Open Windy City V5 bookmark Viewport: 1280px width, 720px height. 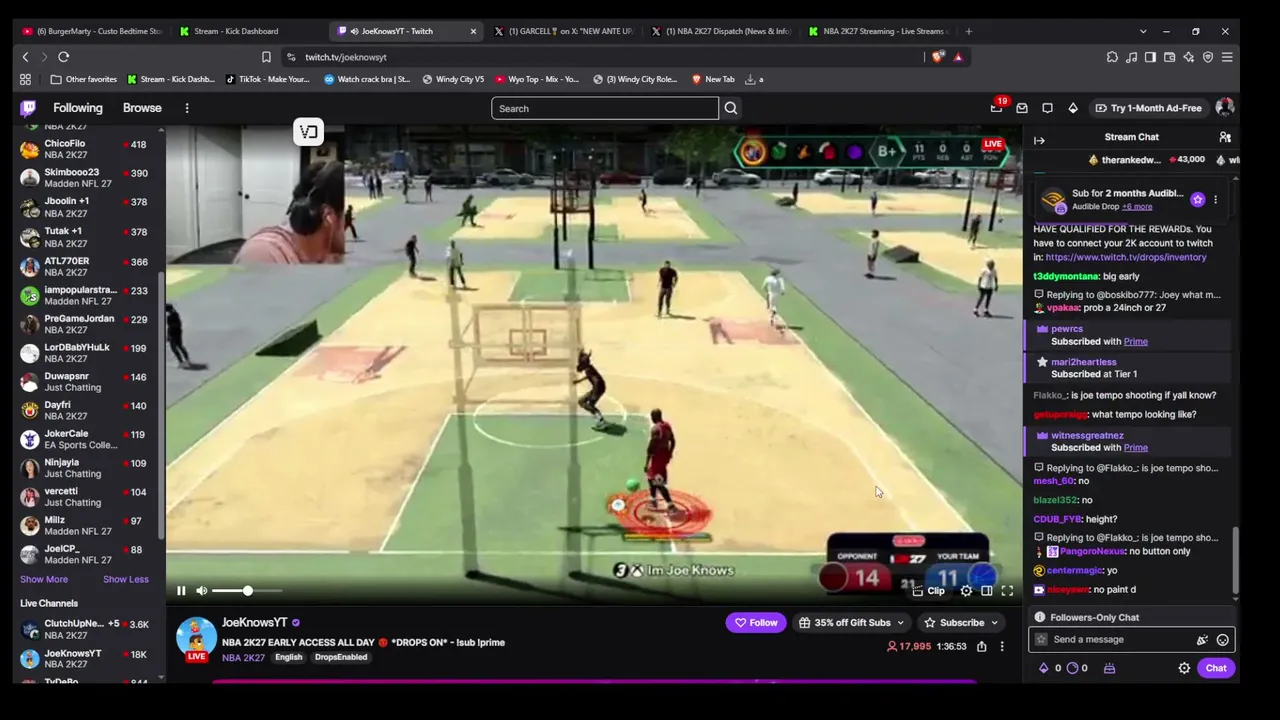click(453, 79)
